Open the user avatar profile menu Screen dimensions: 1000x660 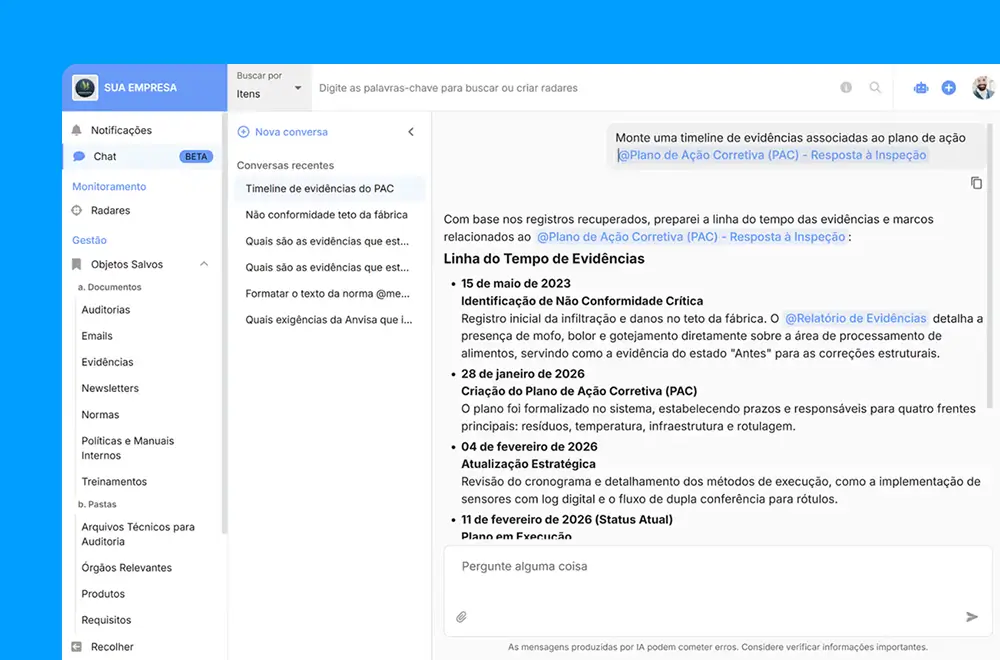(983, 87)
